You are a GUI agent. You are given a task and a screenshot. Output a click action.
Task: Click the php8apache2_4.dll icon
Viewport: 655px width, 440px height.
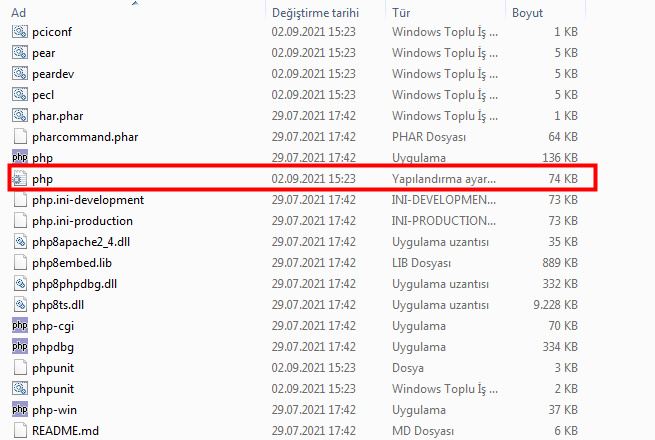[x=20, y=242]
